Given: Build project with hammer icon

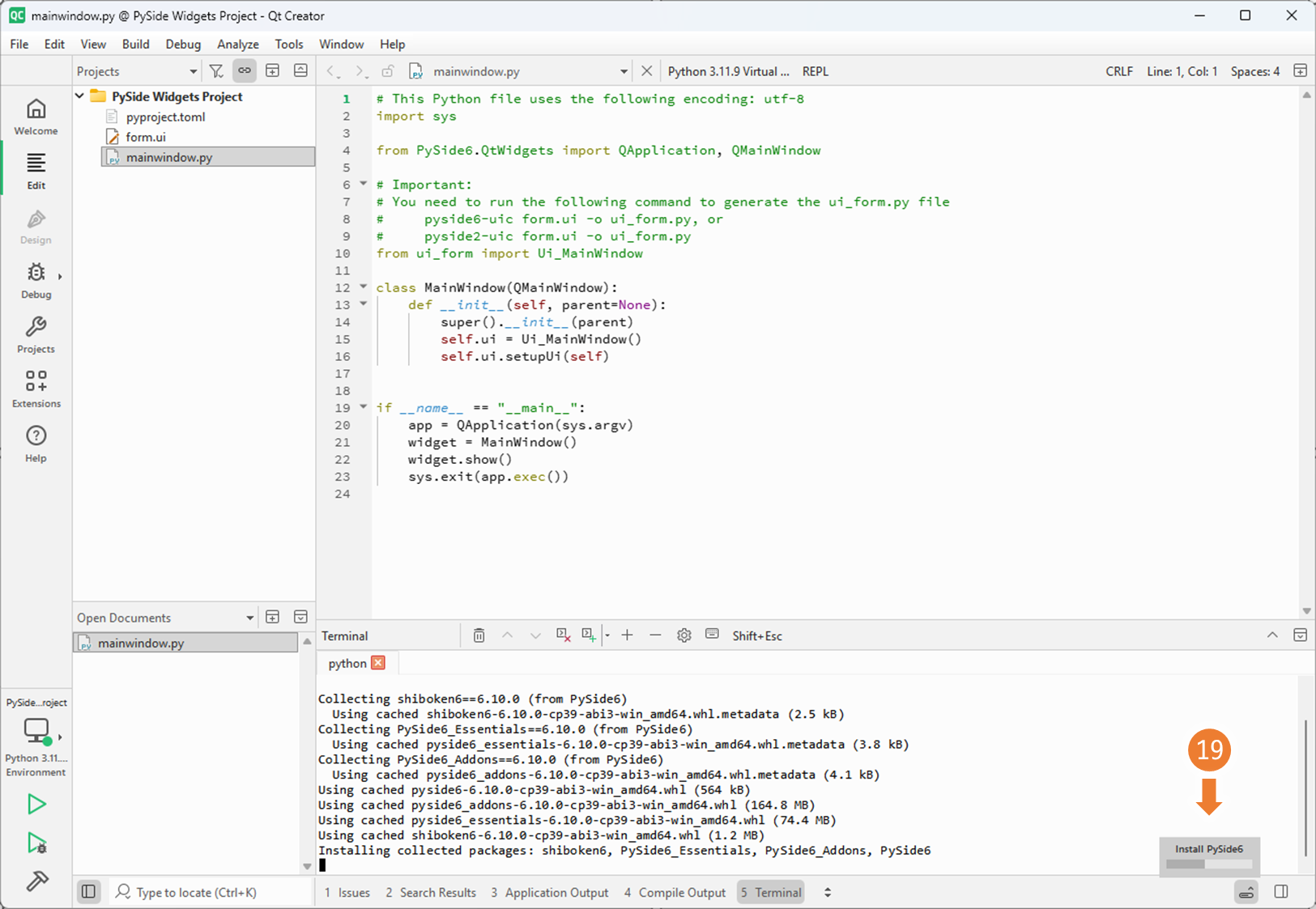Looking at the screenshot, I should [36, 881].
